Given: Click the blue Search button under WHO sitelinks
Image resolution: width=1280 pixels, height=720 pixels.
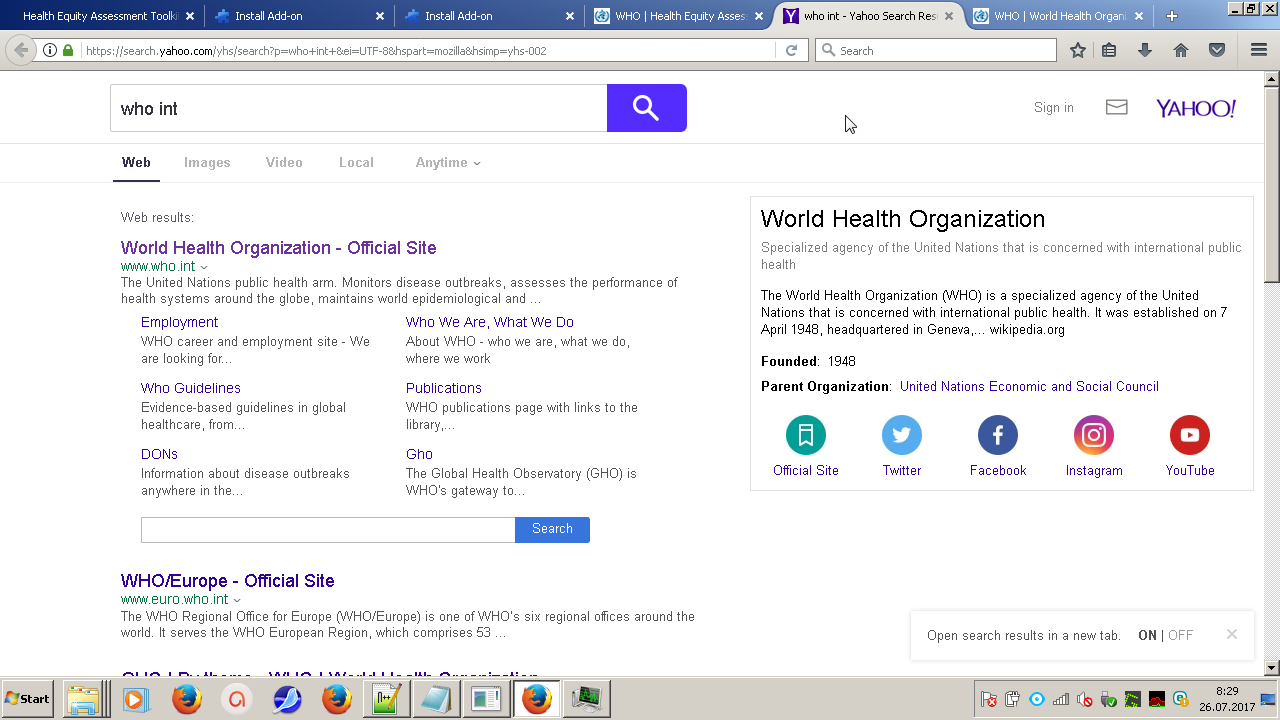Looking at the screenshot, I should click(552, 530).
